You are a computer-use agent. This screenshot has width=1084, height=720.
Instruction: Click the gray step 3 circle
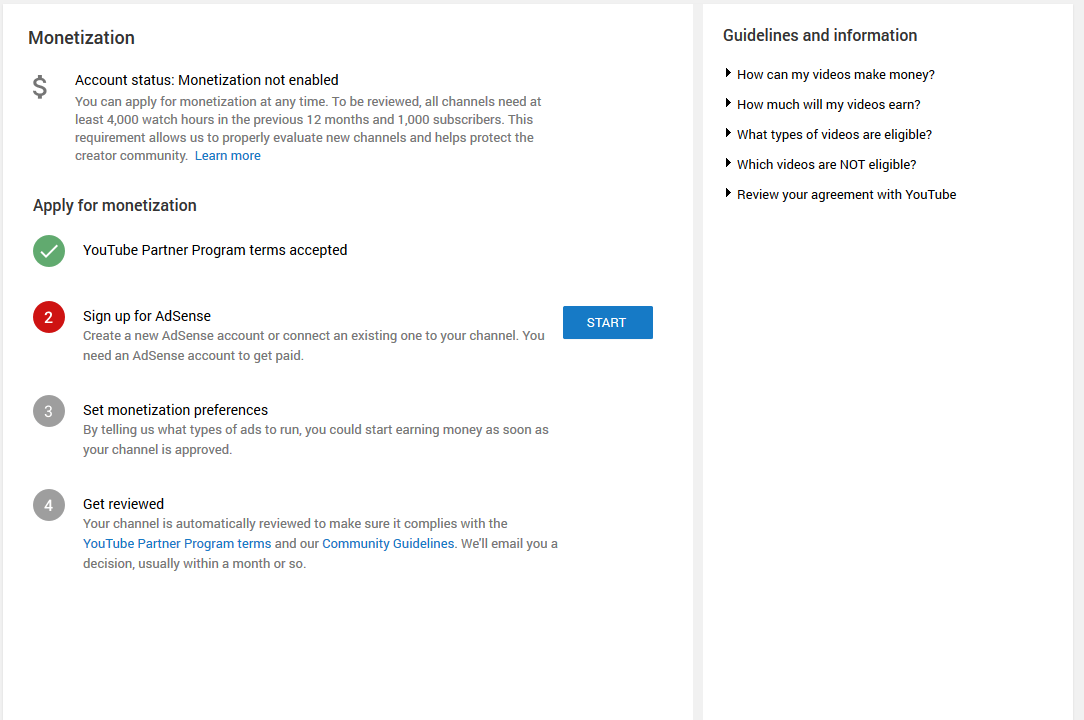click(49, 411)
